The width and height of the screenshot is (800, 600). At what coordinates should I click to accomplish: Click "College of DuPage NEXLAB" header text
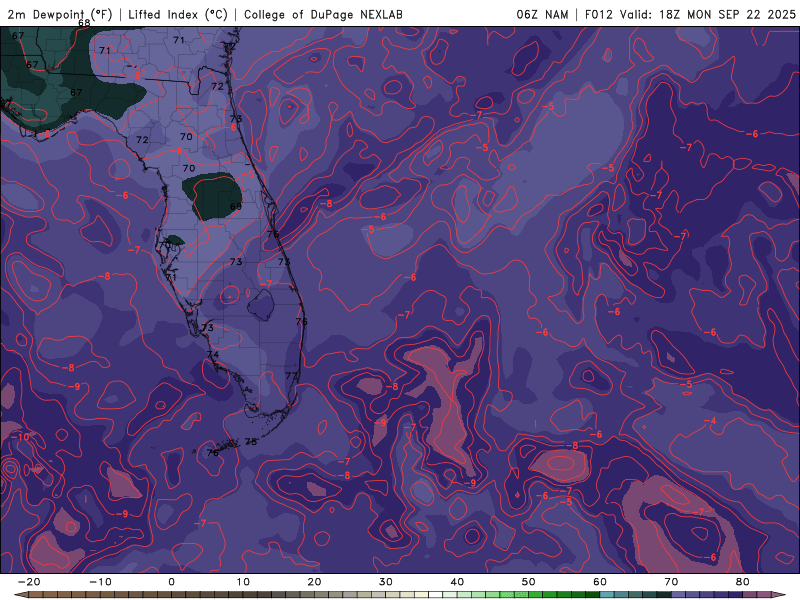click(323, 14)
